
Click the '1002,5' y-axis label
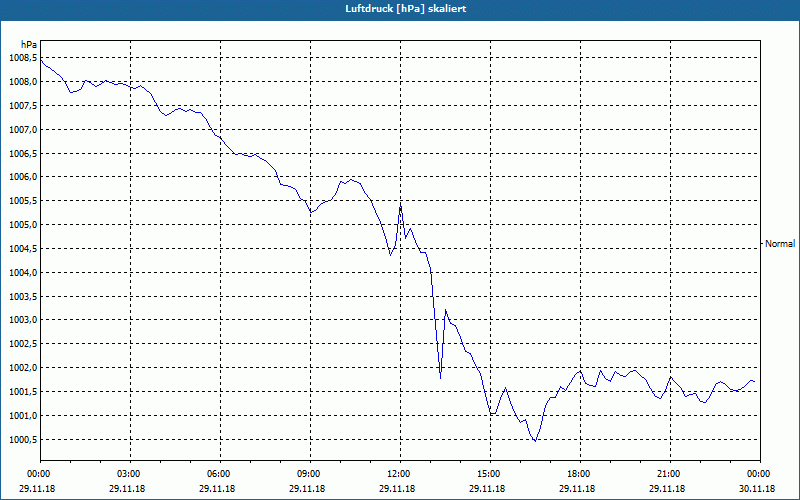pos(23,344)
